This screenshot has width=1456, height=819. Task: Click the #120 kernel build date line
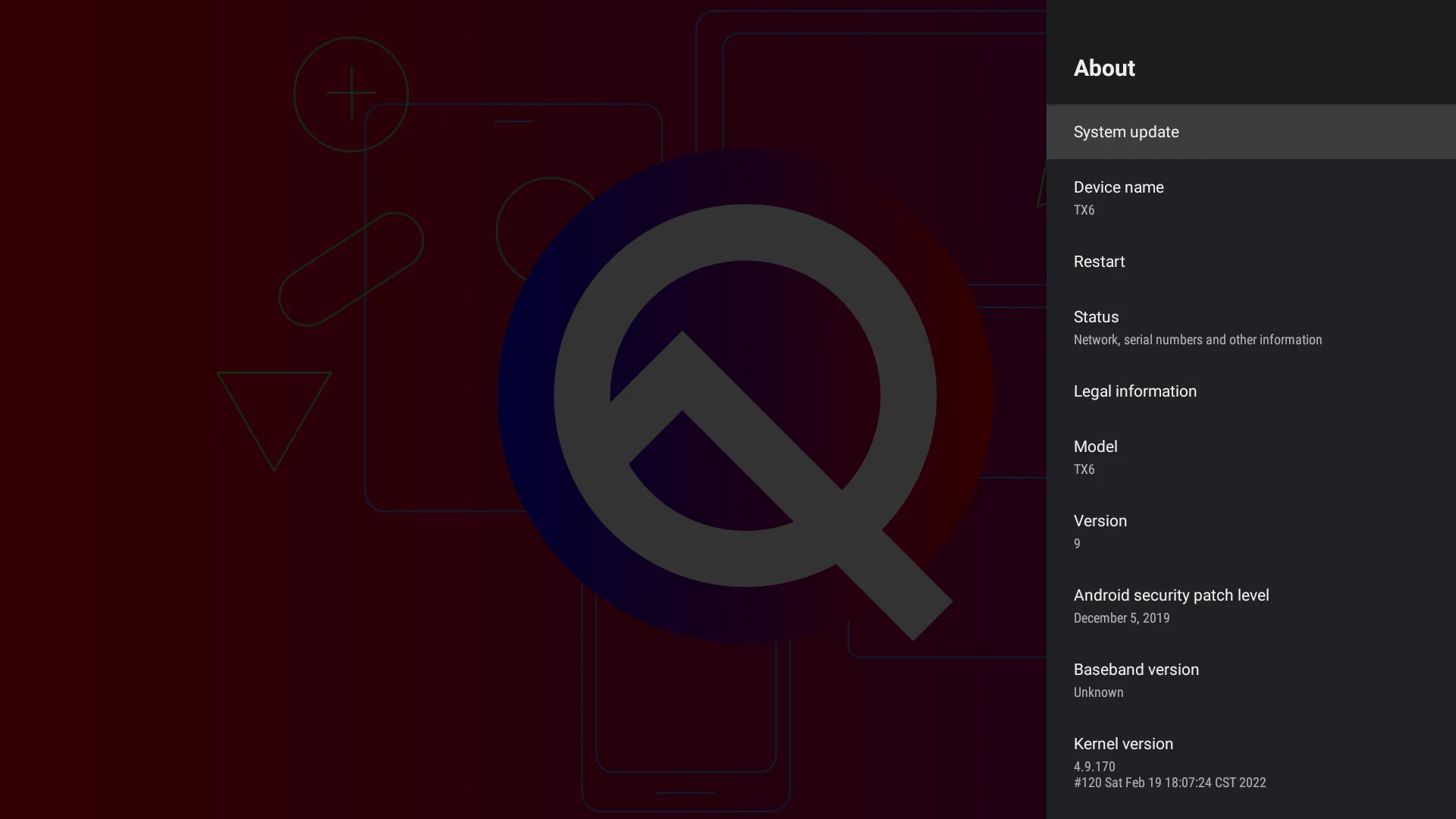click(x=1169, y=783)
